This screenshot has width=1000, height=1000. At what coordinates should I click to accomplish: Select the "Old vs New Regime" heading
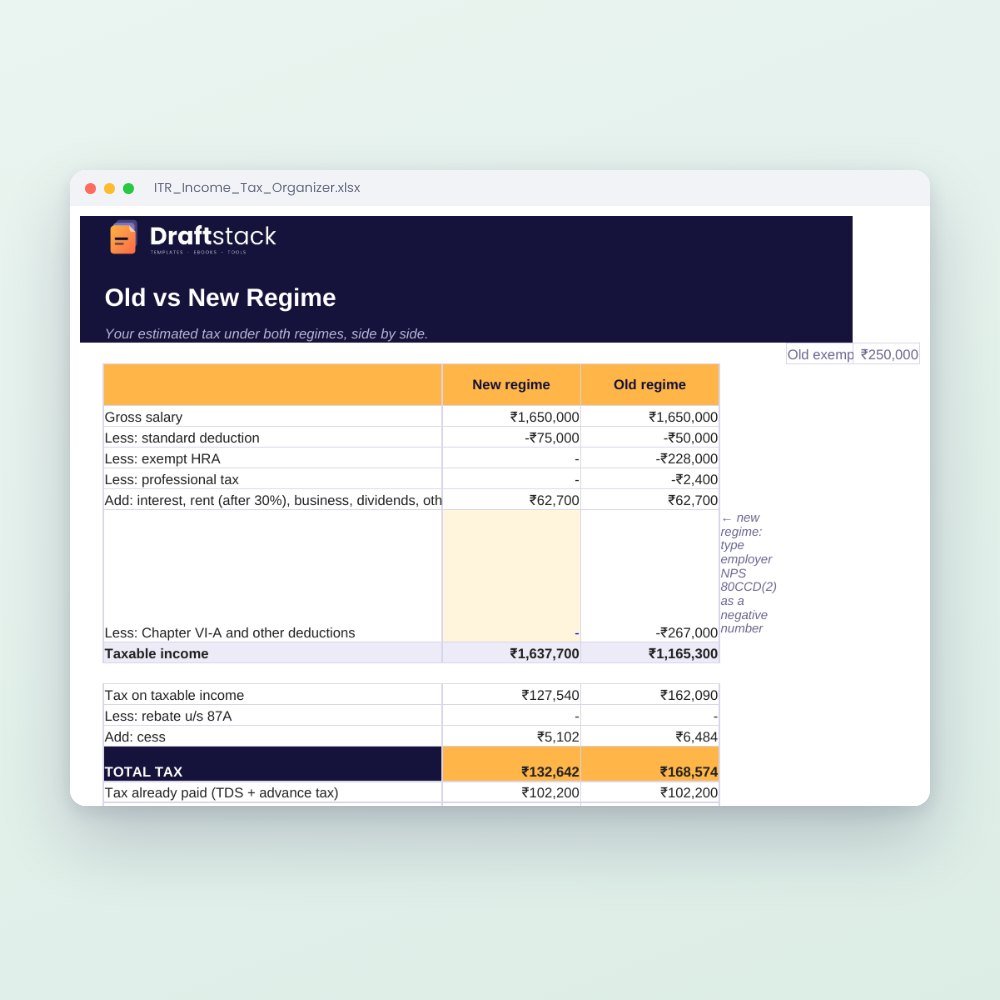click(x=220, y=298)
